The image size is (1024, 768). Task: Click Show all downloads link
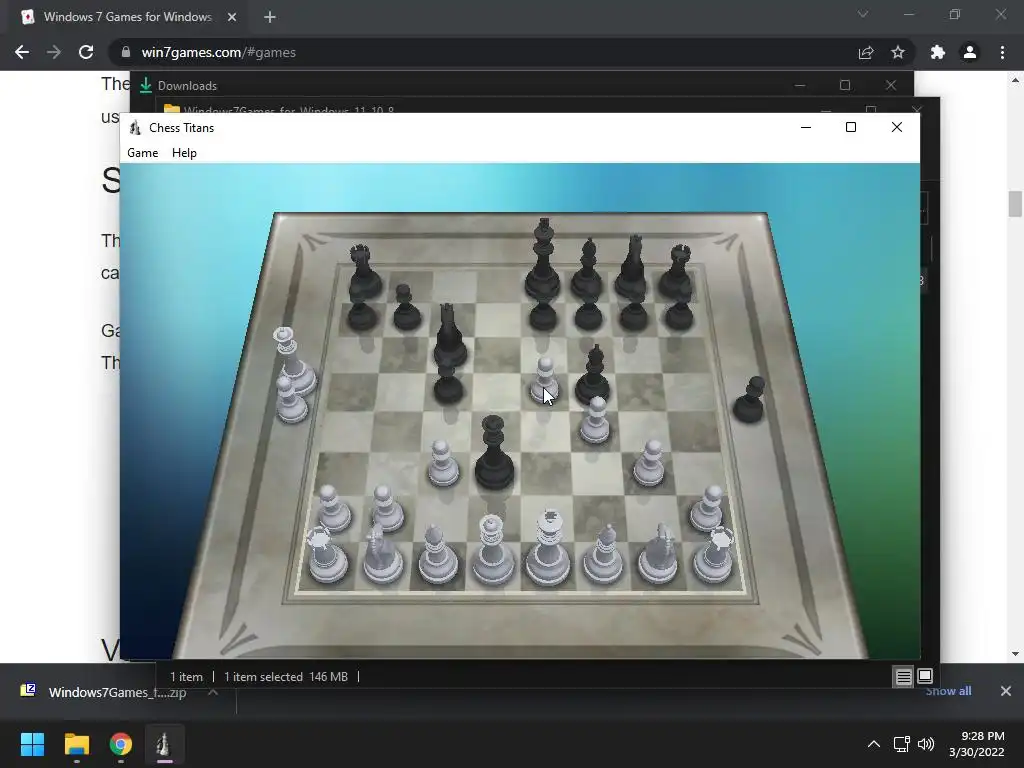coord(948,691)
